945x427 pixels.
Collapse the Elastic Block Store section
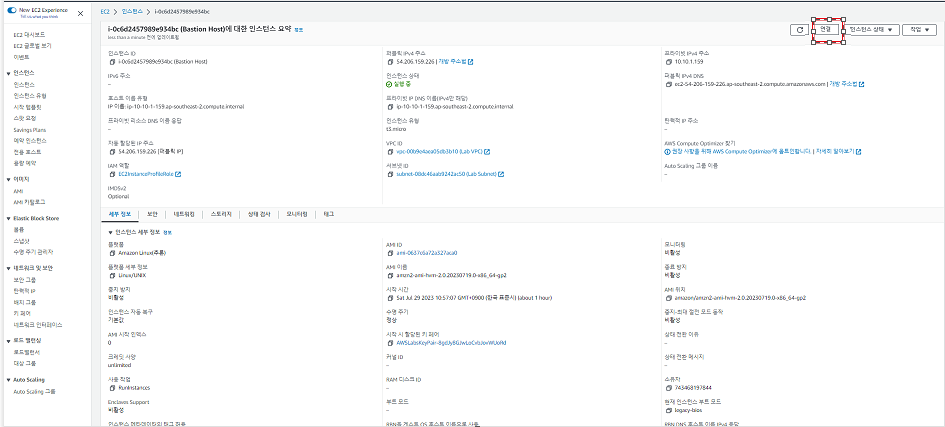[x=8, y=219]
